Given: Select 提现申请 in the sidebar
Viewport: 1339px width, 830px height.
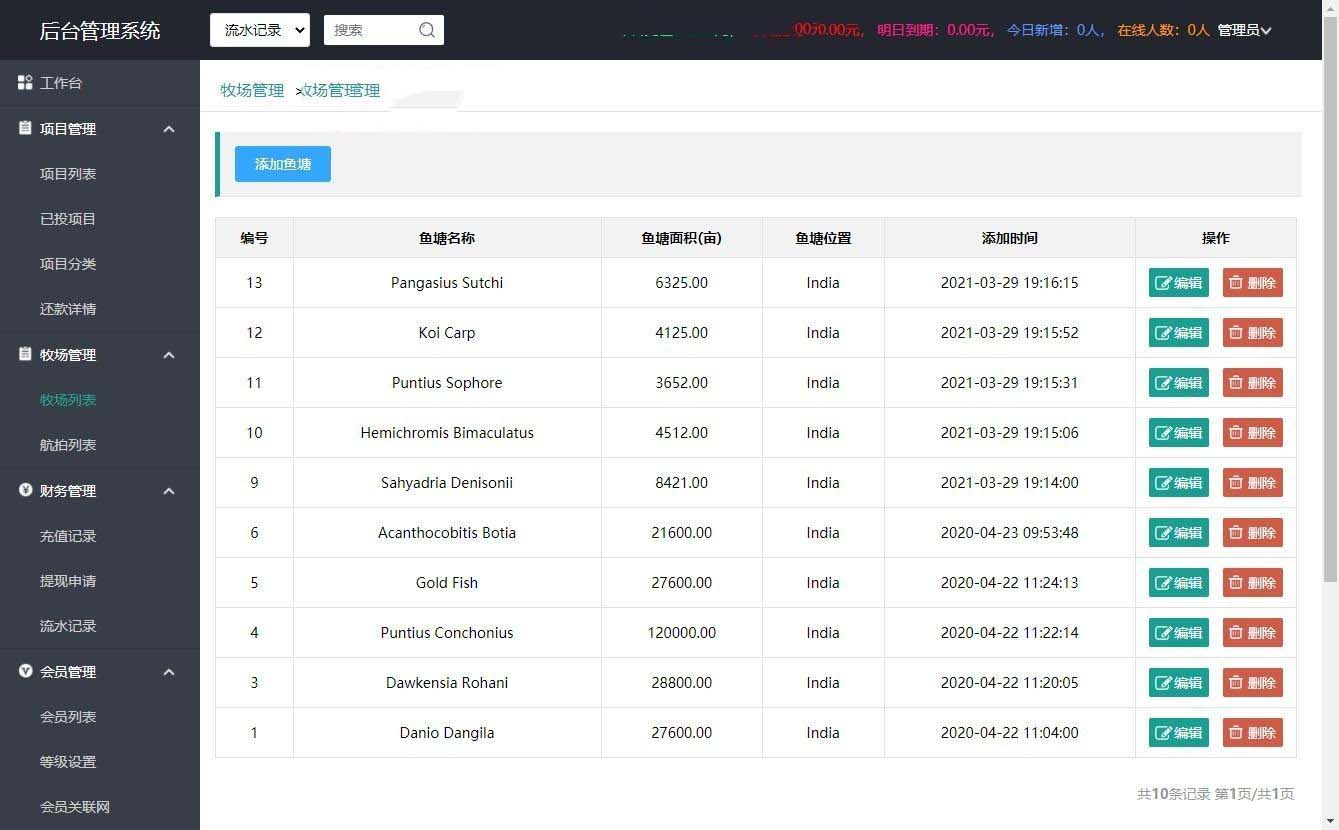Looking at the screenshot, I should (x=68, y=581).
